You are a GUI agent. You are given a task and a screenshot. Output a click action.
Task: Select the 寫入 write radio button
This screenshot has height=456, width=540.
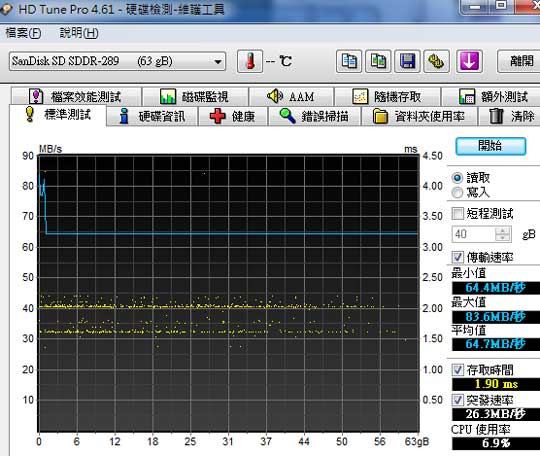pos(457,193)
